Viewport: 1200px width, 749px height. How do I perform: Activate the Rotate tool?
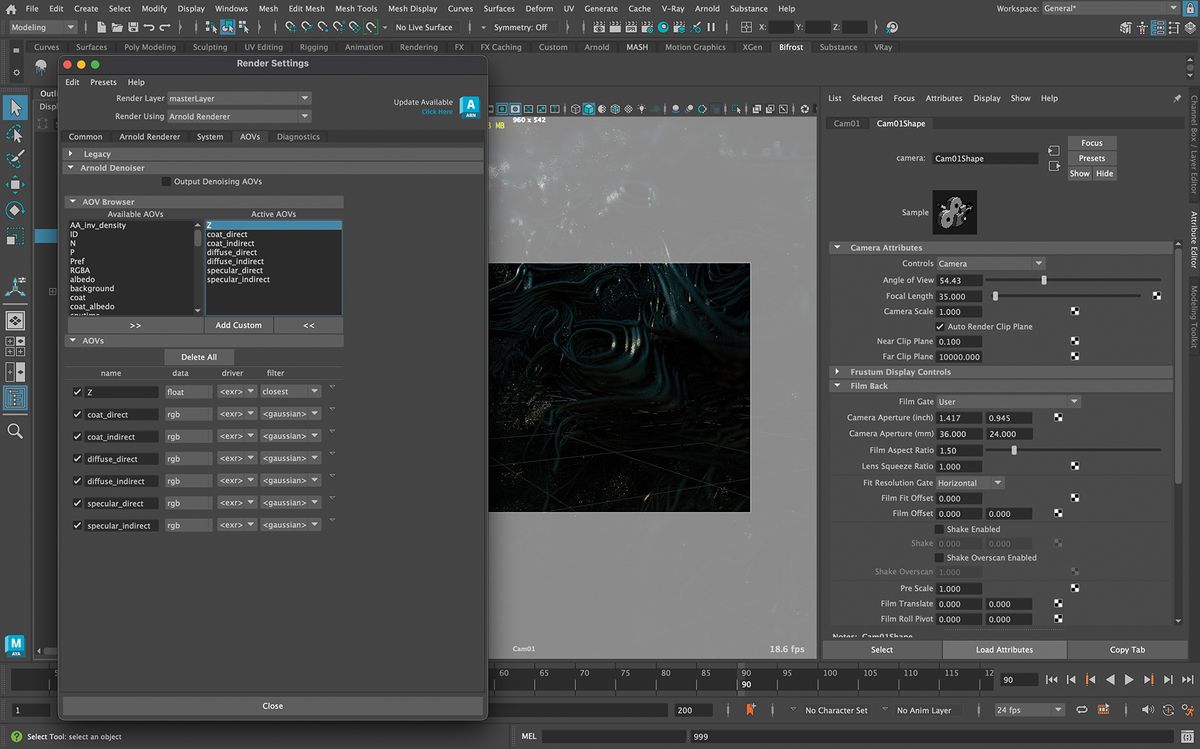tap(15, 210)
